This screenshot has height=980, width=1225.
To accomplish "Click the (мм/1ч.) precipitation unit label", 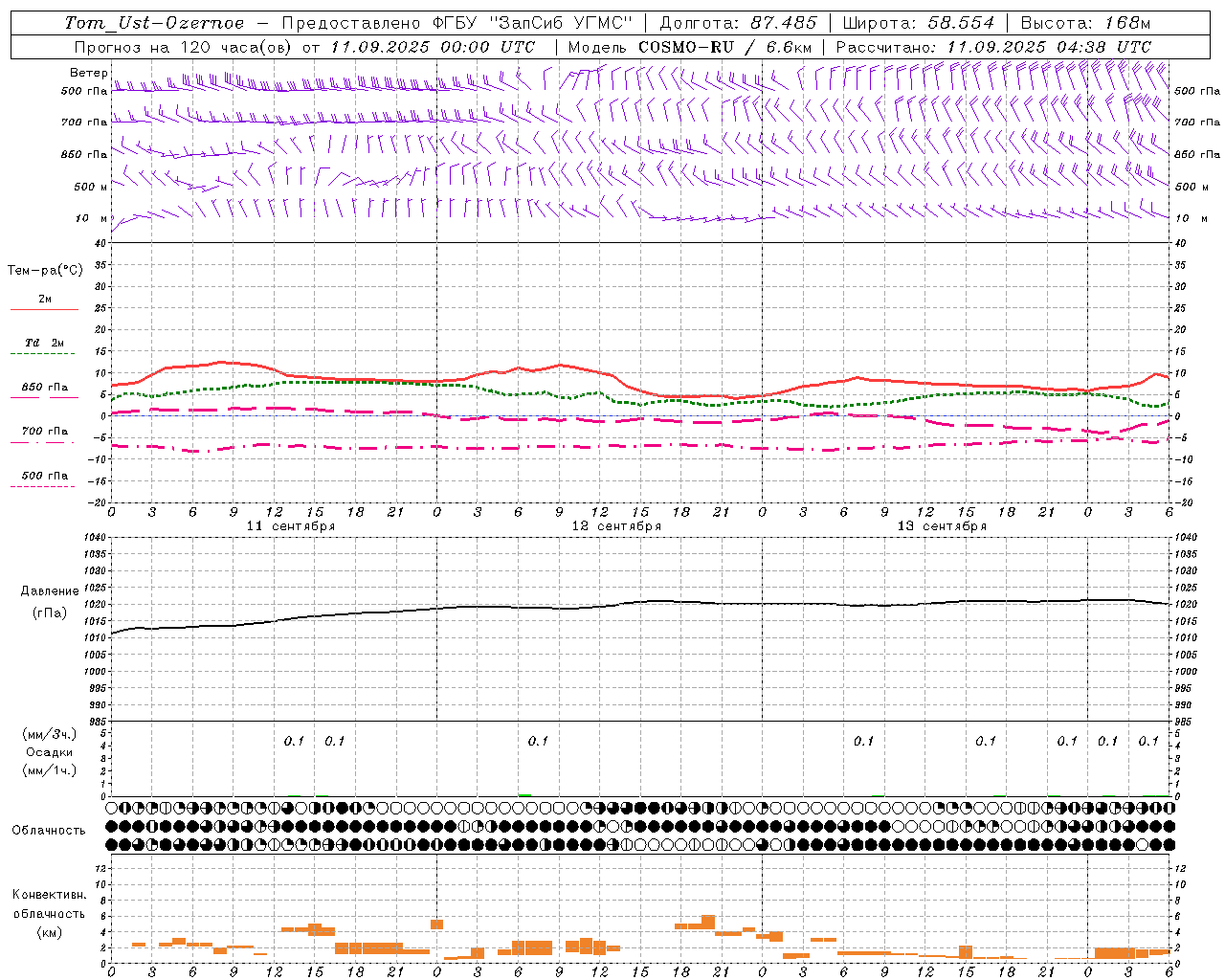I will [50, 770].
